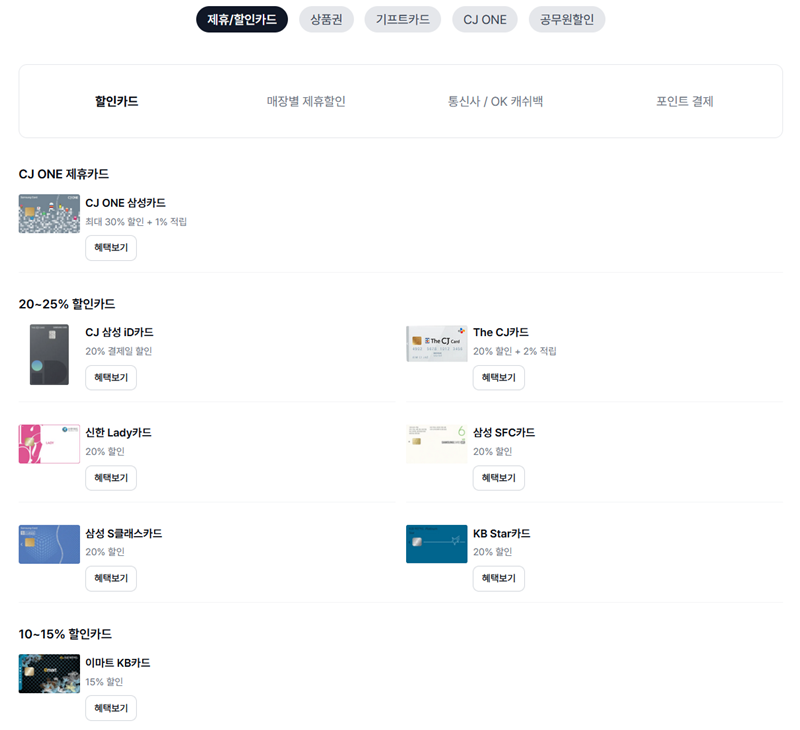Click the 10~15% 할인카드 heading
Image resolution: width=800 pixels, height=730 pixels.
tap(65, 634)
